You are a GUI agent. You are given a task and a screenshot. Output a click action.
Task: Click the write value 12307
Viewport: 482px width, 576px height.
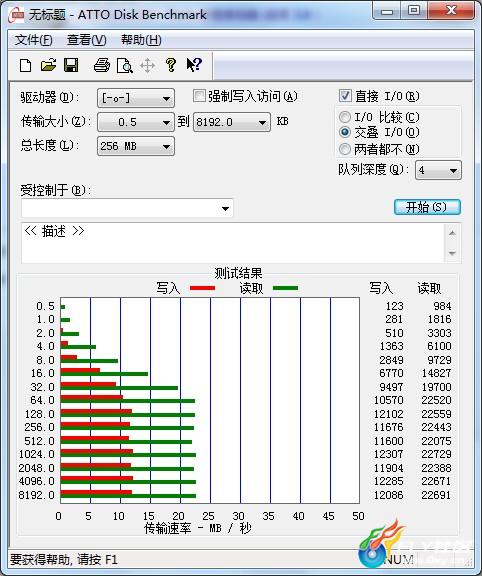pos(388,454)
